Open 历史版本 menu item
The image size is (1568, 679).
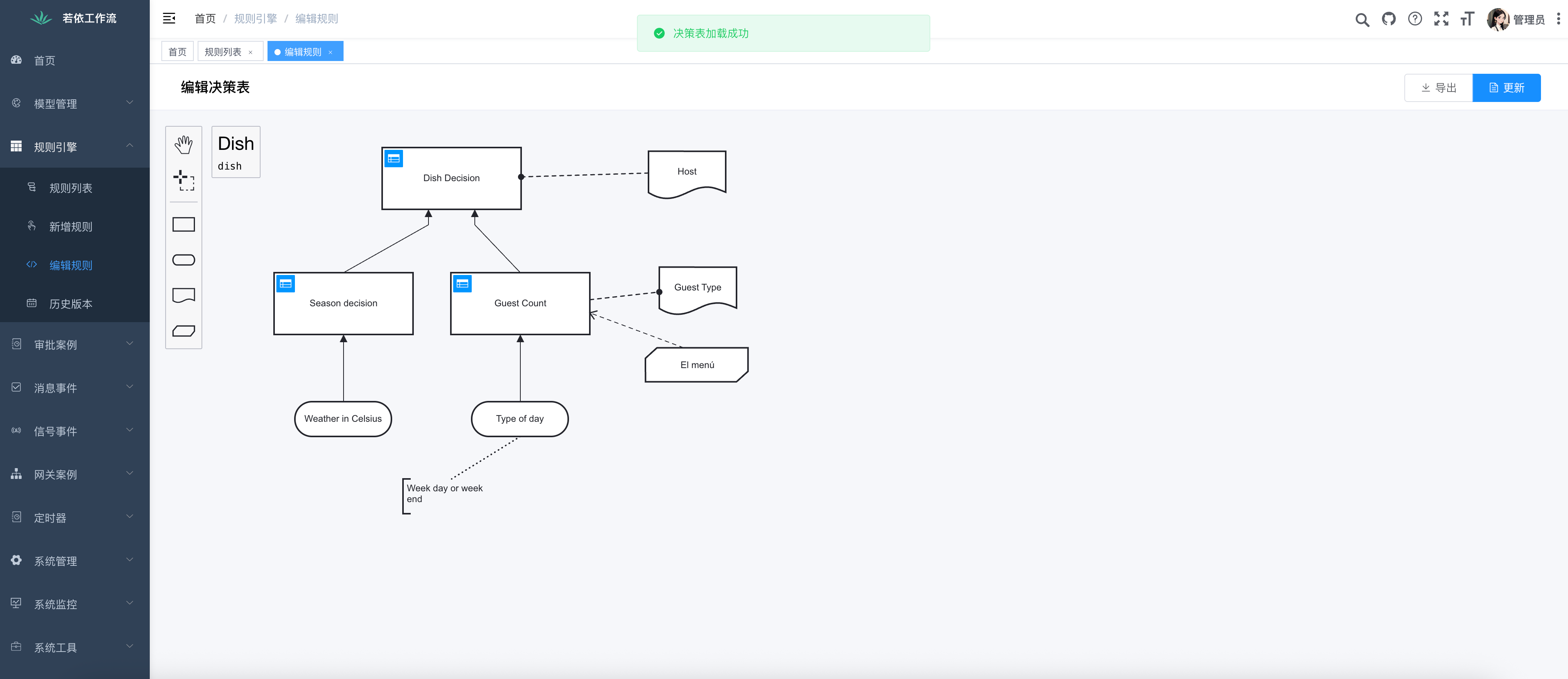click(x=71, y=304)
